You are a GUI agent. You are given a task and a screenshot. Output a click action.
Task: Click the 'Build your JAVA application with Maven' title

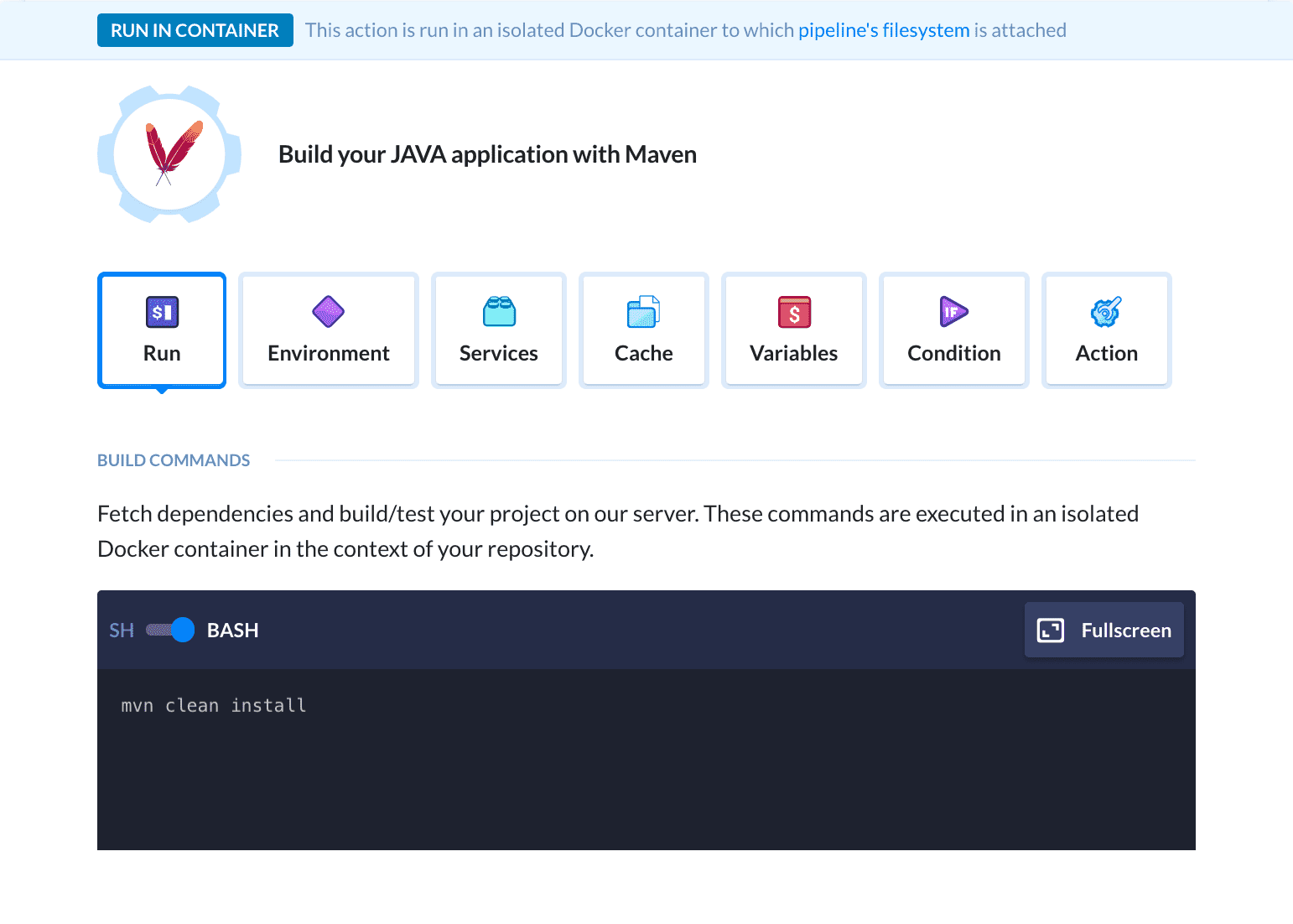click(487, 154)
